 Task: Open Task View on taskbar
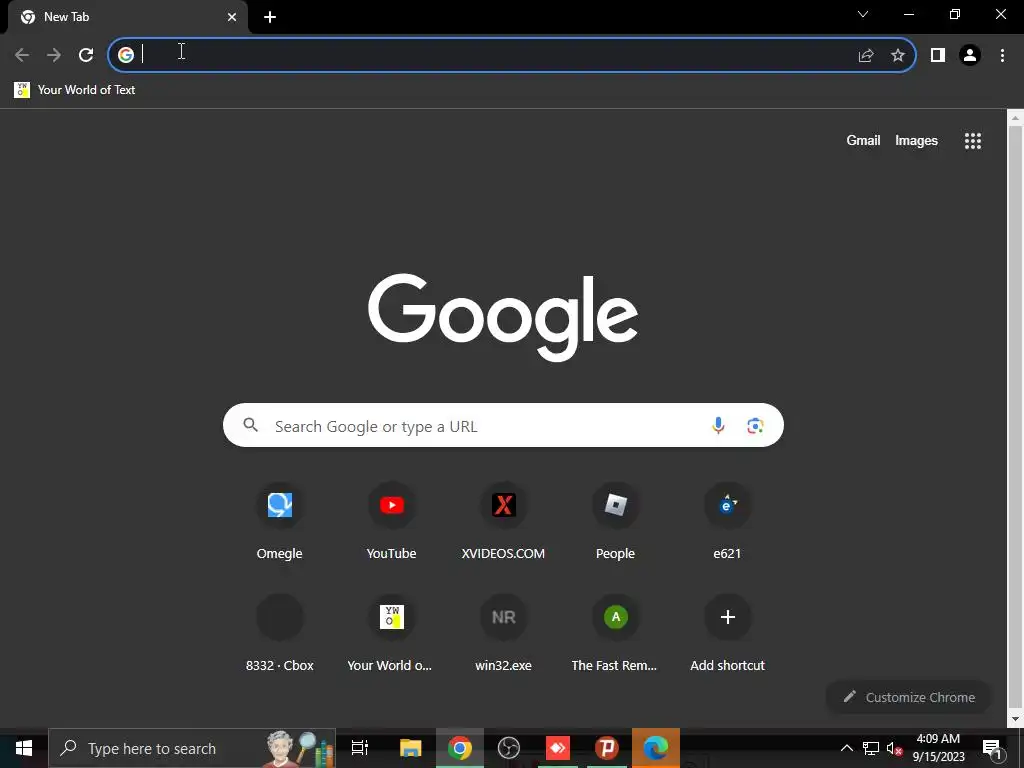(360, 748)
